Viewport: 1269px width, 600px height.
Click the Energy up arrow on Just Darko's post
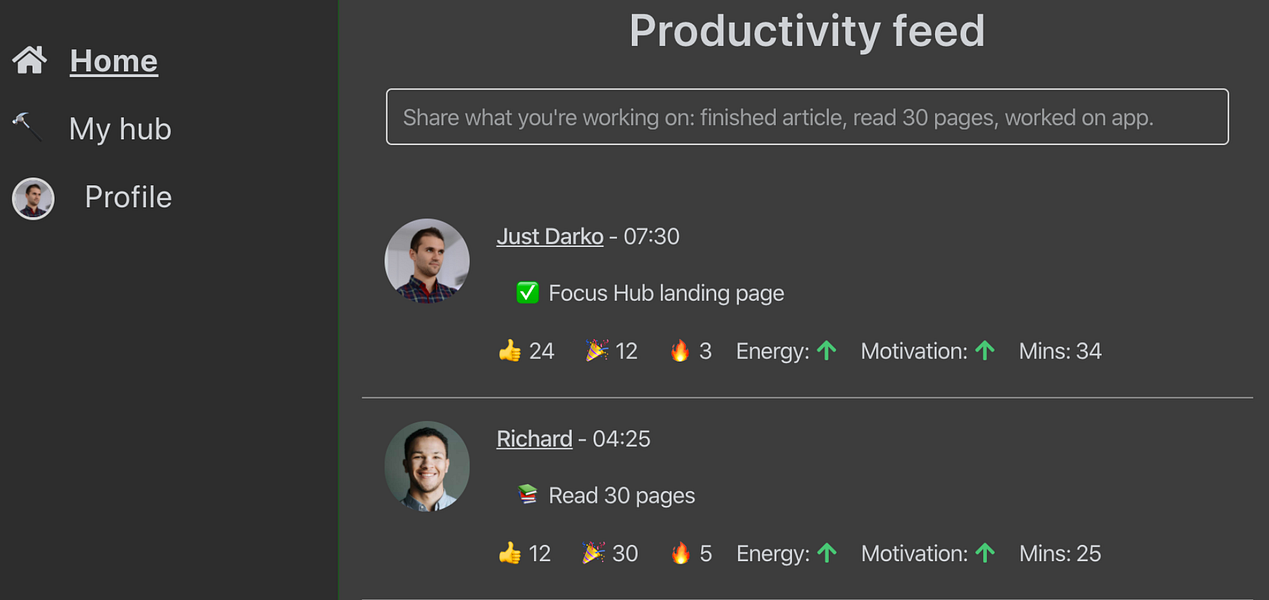tap(826, 349)
